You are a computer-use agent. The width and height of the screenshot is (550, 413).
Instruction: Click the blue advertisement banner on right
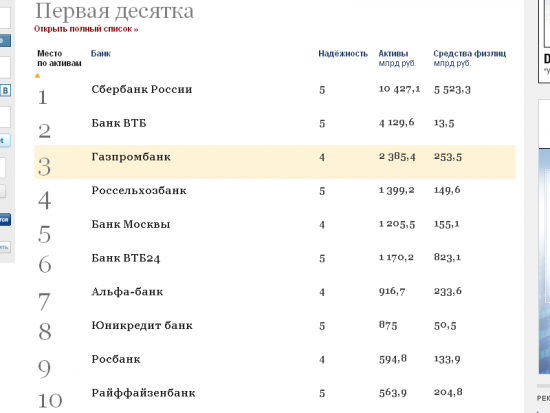coord(544,261)
